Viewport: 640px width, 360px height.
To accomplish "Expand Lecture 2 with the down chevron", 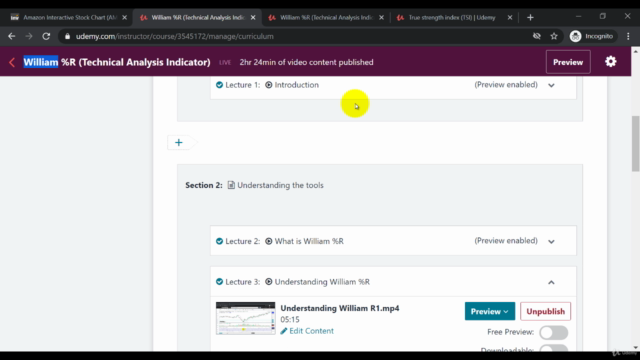I will click(x=551, y=242).
